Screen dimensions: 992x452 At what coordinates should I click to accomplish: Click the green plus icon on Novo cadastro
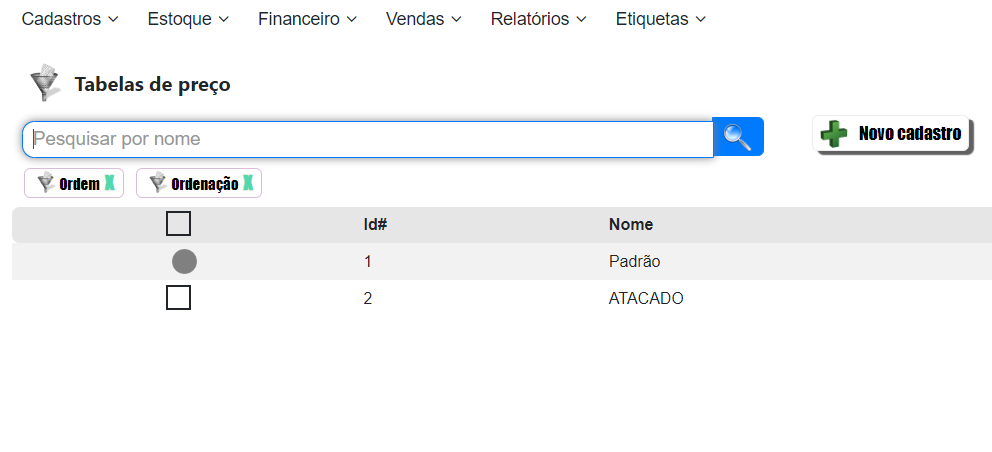coord(833,134)
